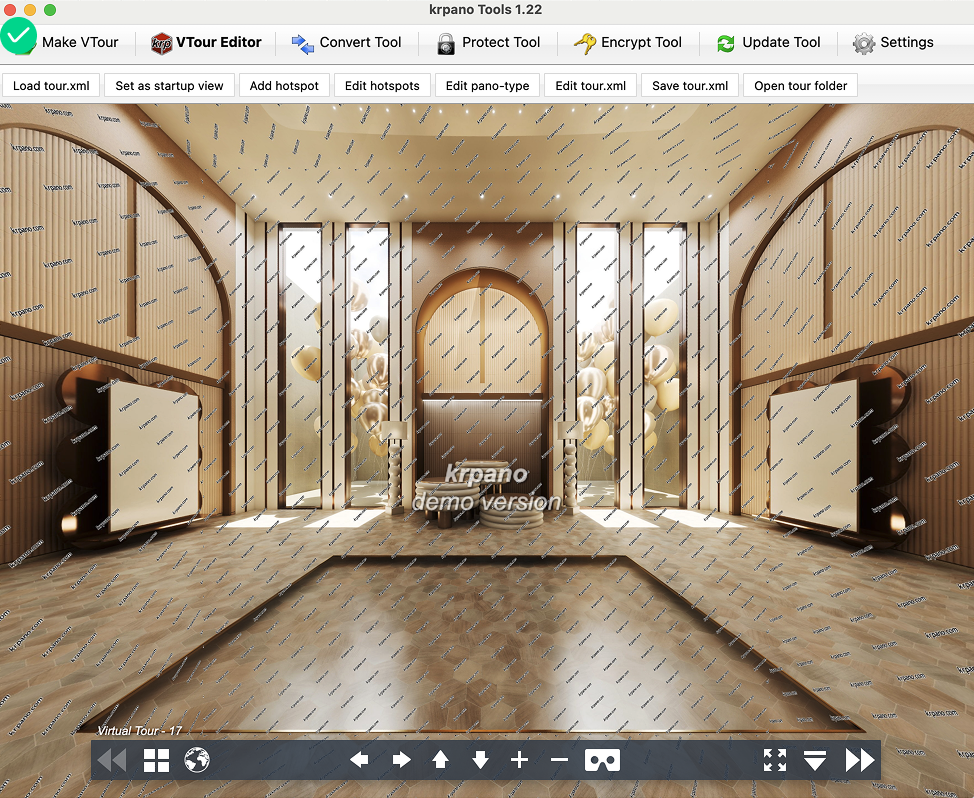Open the Settings tab
Viewport: 974px width, 798px height.
click(893, 42)
